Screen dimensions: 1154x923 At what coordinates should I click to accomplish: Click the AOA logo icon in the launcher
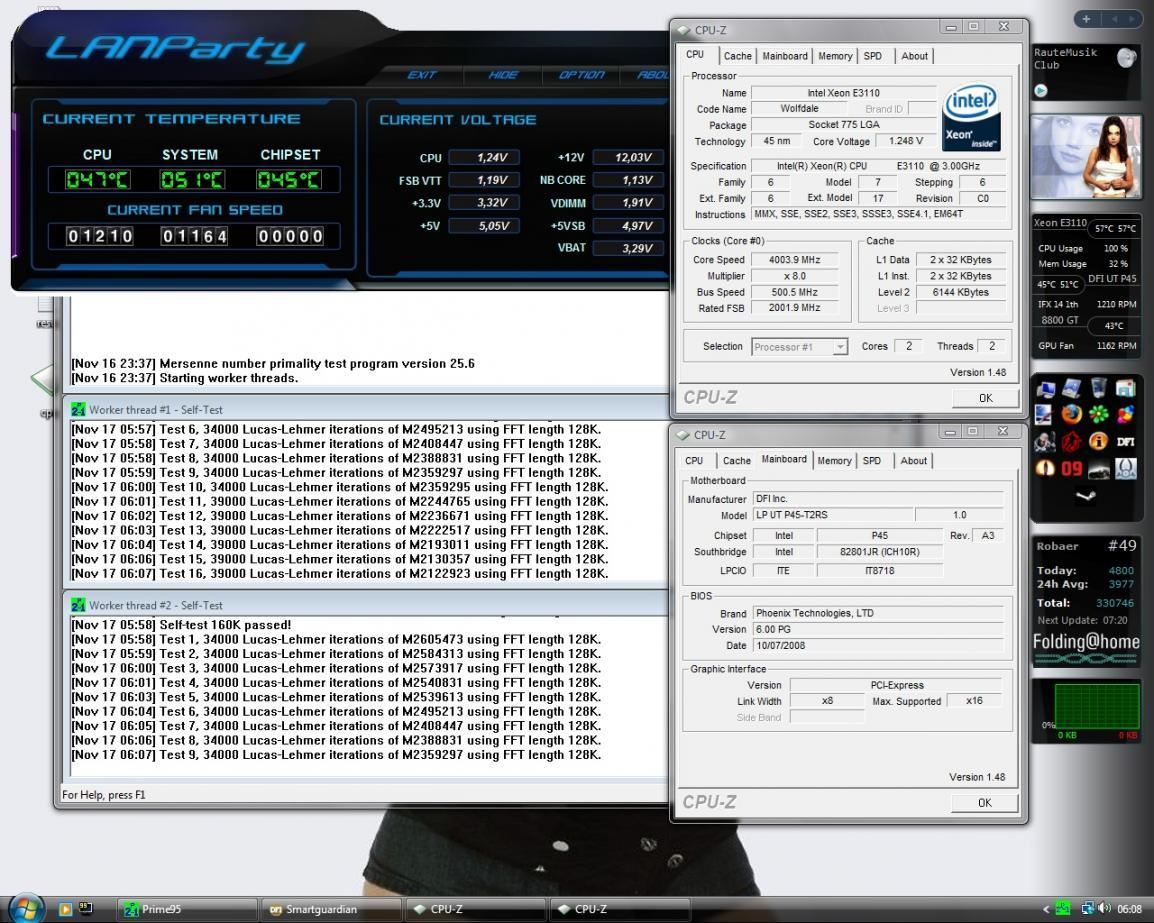pyautogui.click(x=1125, y=468)
